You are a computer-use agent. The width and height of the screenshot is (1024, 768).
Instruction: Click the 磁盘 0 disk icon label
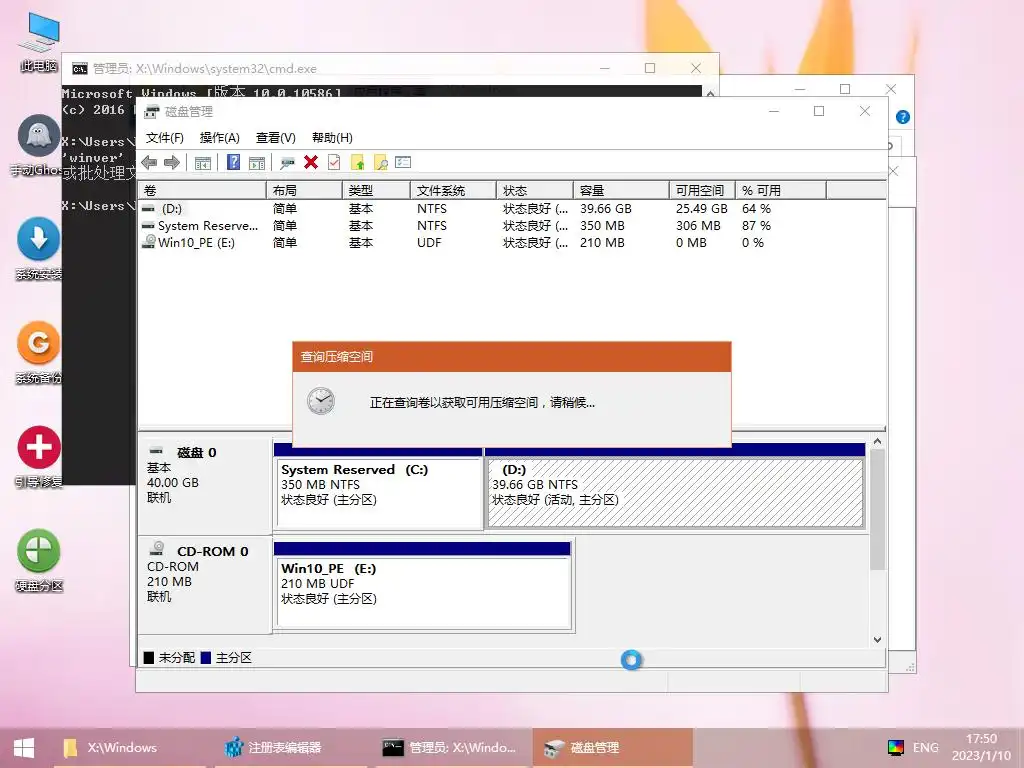[156, 451]
